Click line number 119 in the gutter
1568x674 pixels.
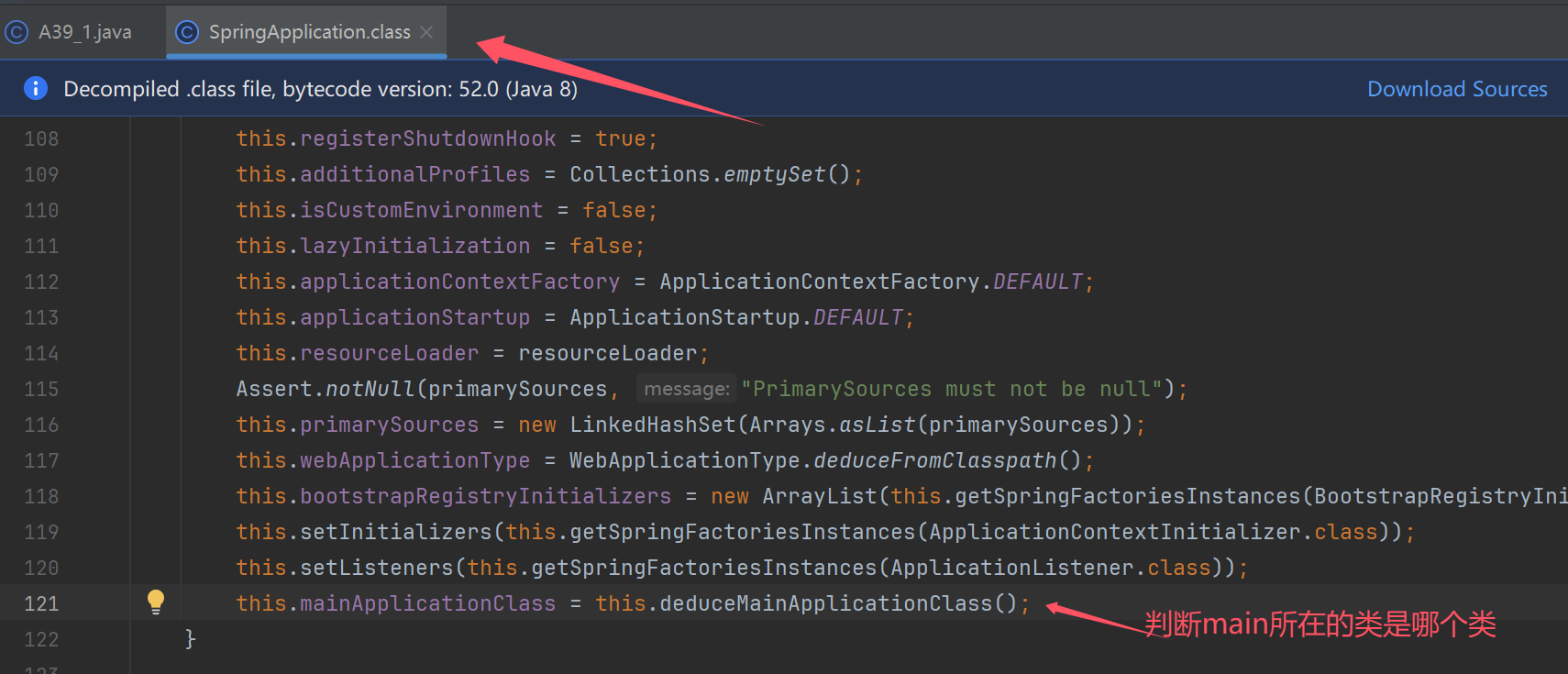click(x=41, y=532)
